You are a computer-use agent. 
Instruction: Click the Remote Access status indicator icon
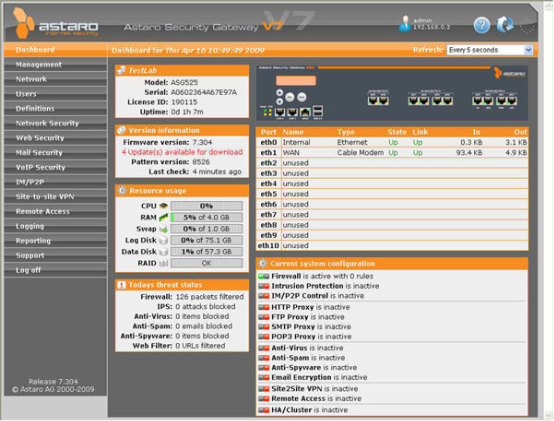264,399
